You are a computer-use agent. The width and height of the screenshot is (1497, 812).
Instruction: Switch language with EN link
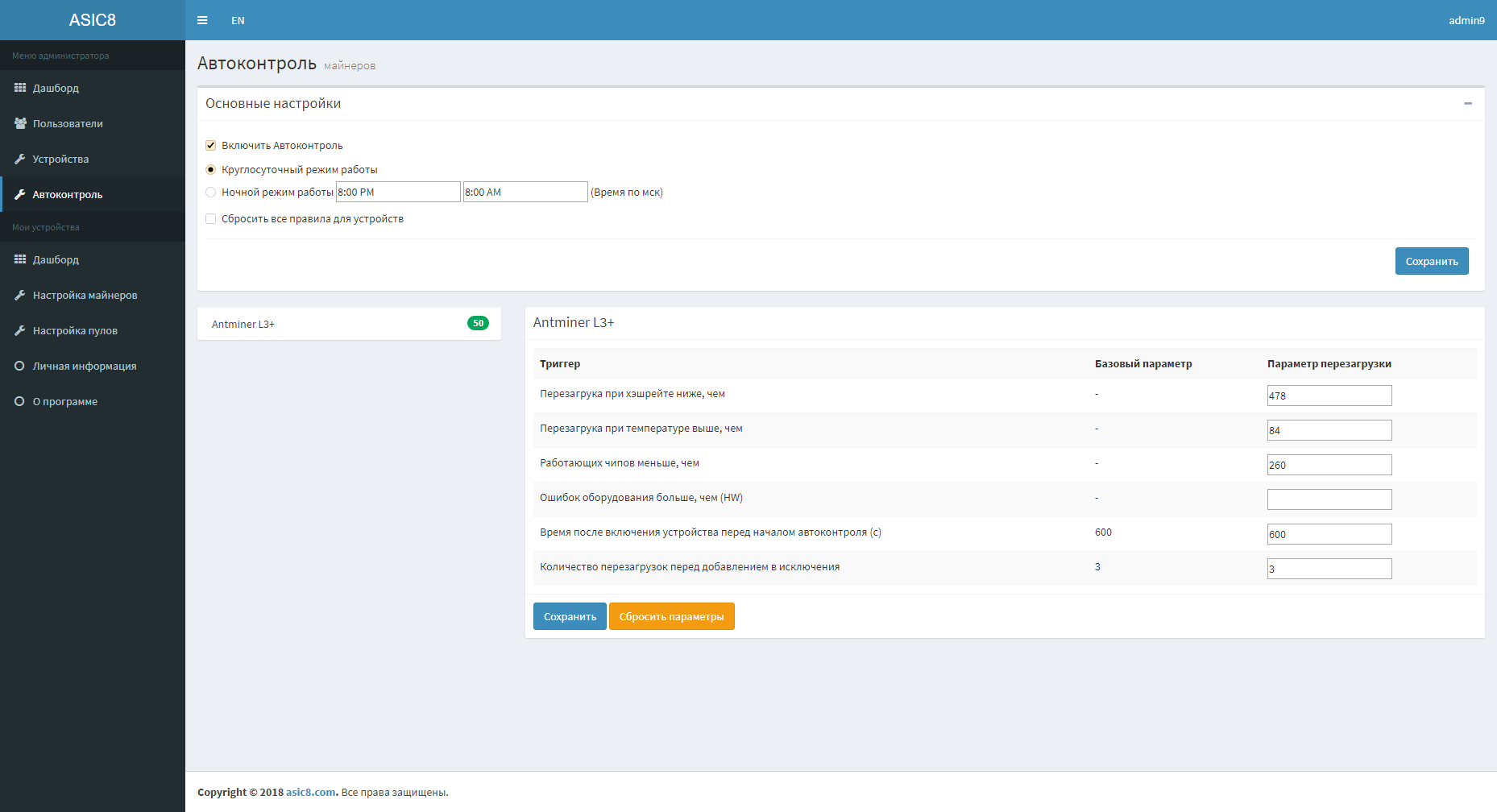pyautogui.click(x=238, y=20)
